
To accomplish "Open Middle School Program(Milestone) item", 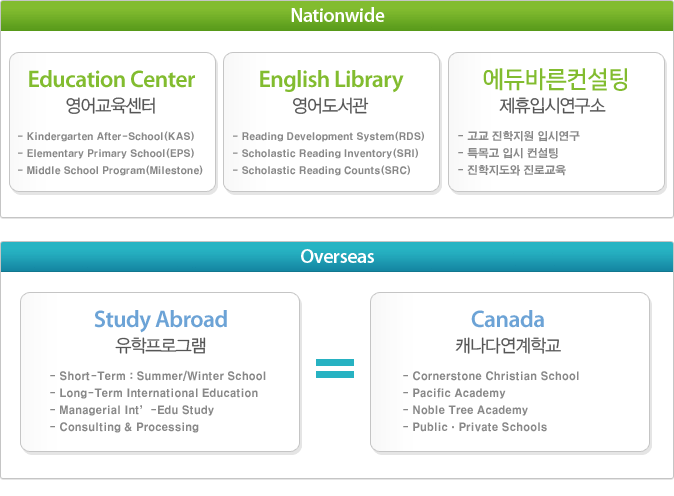I will [115, 170].
